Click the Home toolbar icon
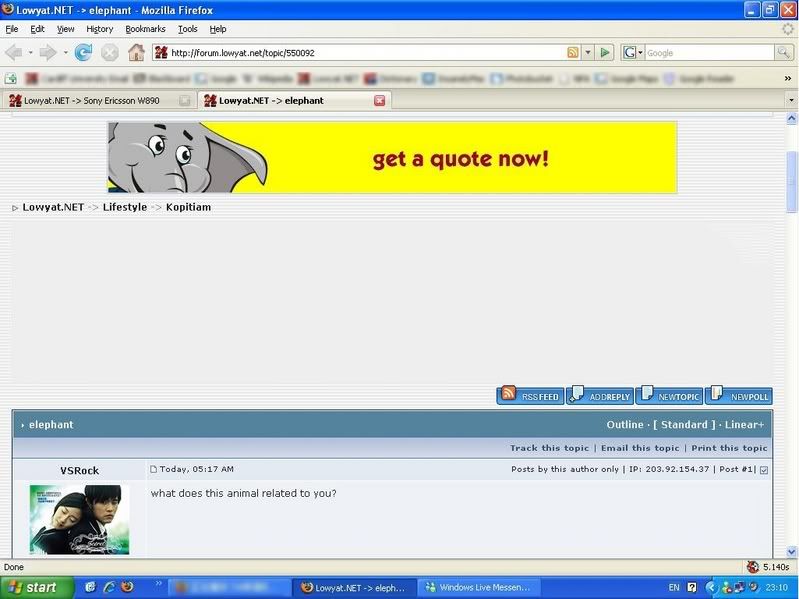The height and width of the screenshot is (599, 799). [x=136, y=52]
